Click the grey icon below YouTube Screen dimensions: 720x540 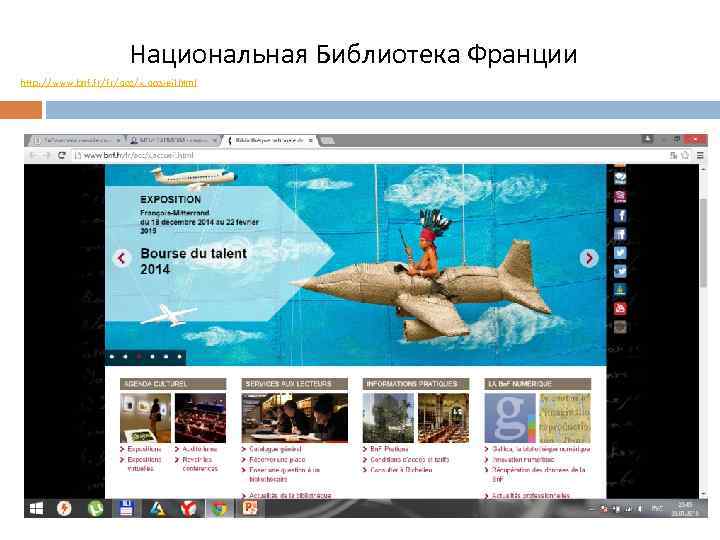(x=620, y=327)
